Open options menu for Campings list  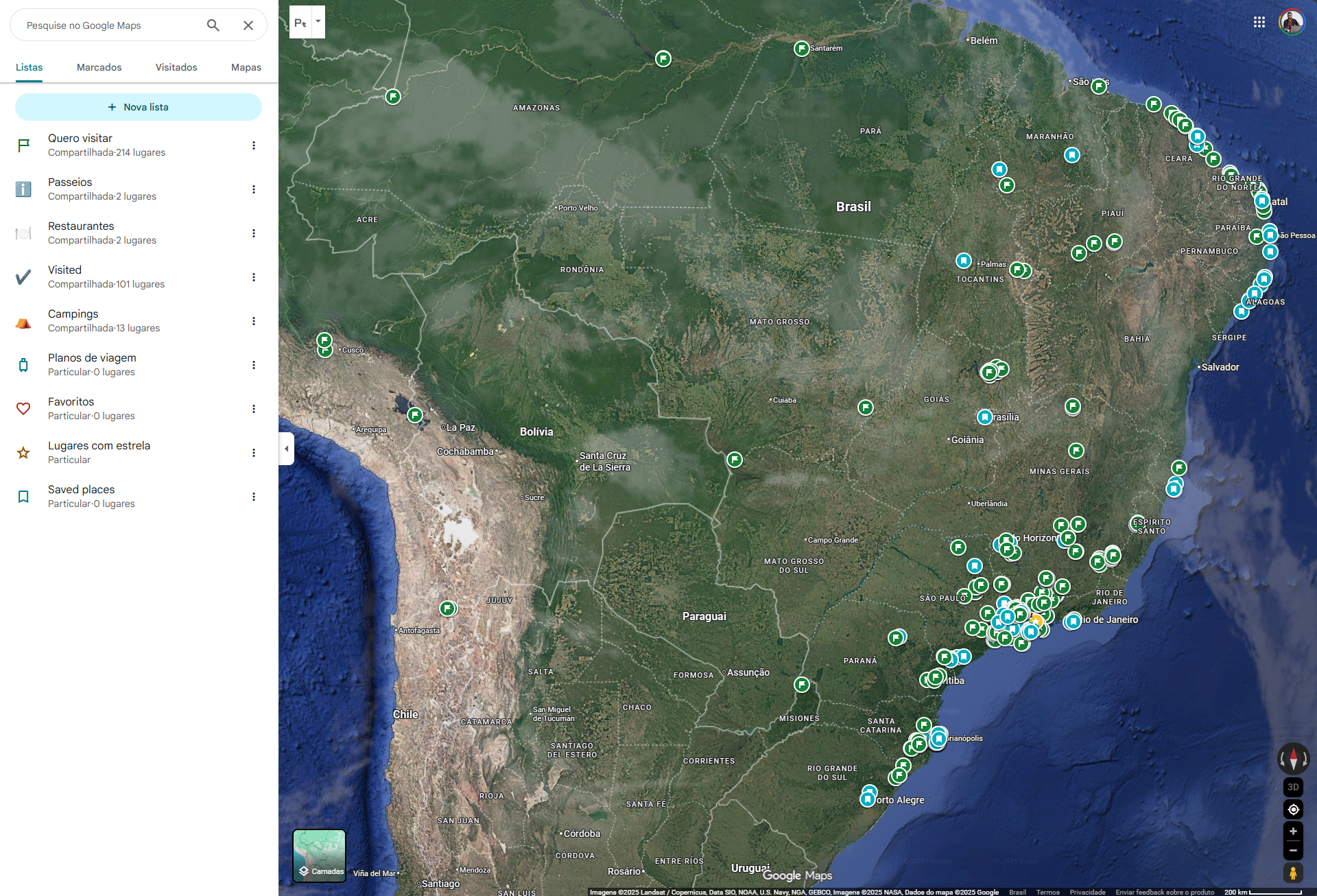(x=254, y=321)
